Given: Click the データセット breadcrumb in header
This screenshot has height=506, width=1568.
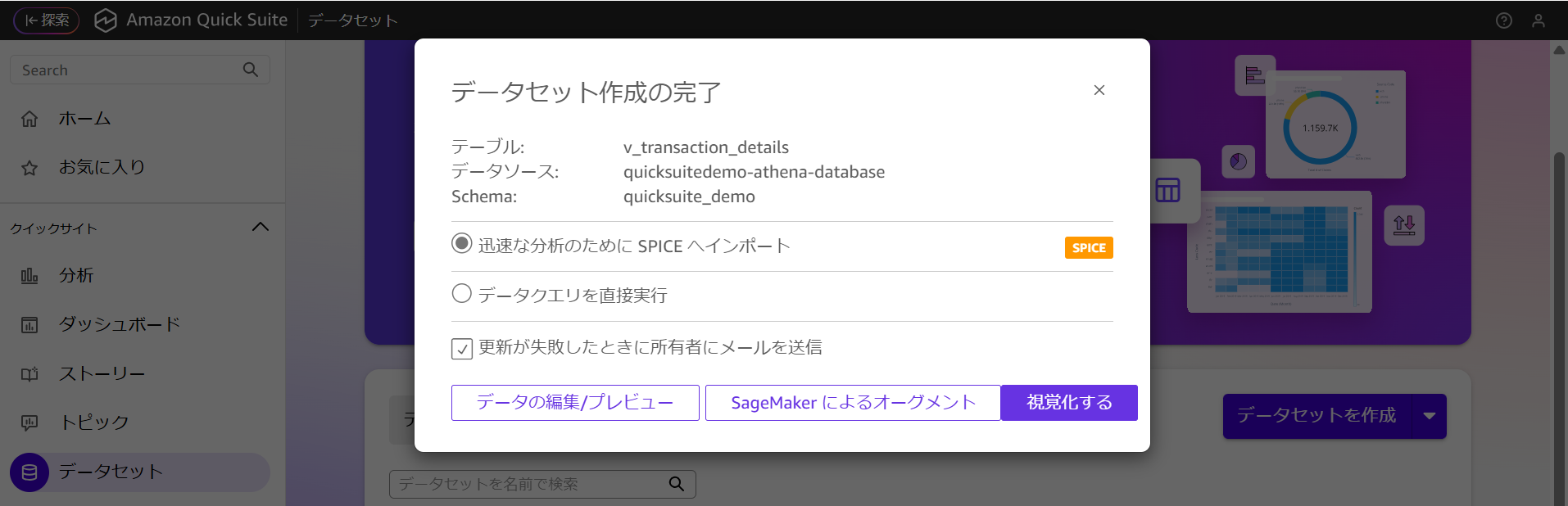Looking at the screenshot, I should [x=353, y=20].
